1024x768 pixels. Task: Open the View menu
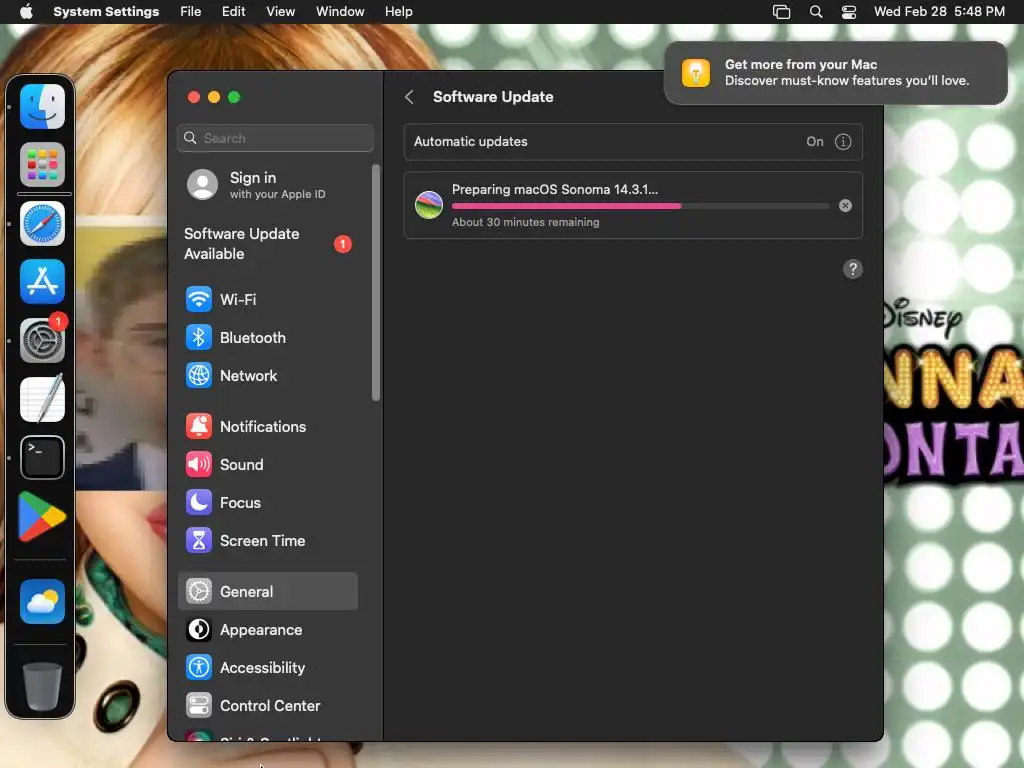tap(280, 12)
